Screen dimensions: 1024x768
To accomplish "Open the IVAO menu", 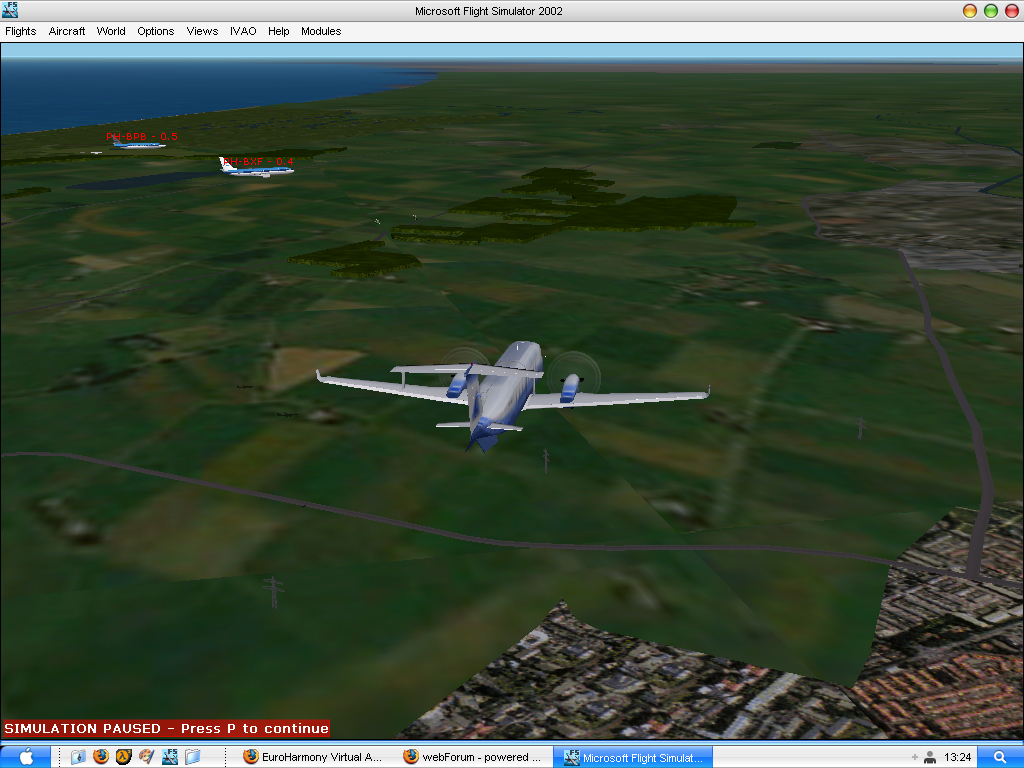I will 243,31.
